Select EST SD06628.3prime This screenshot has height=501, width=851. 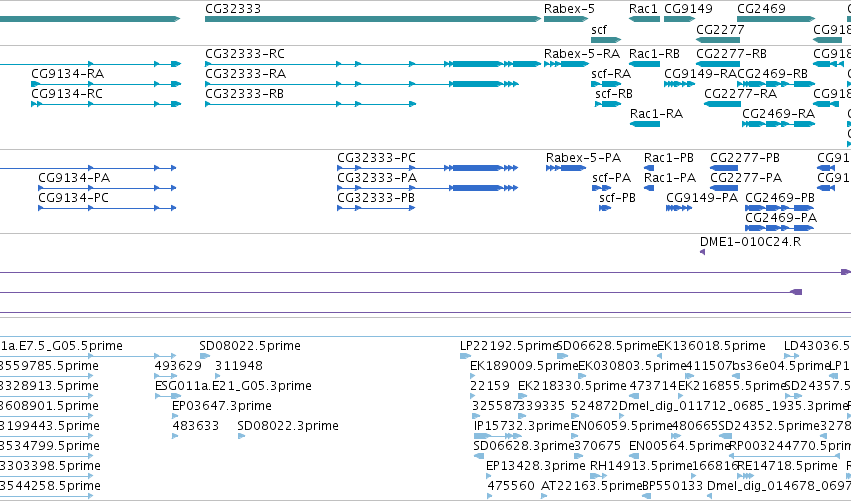[479, 456]
